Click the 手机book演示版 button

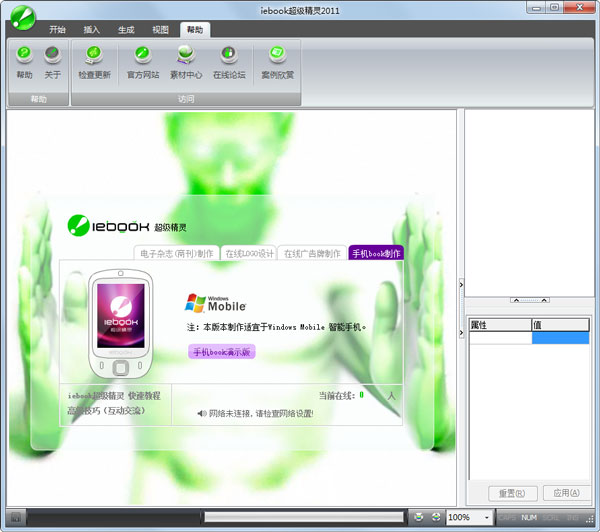(222, 352)
